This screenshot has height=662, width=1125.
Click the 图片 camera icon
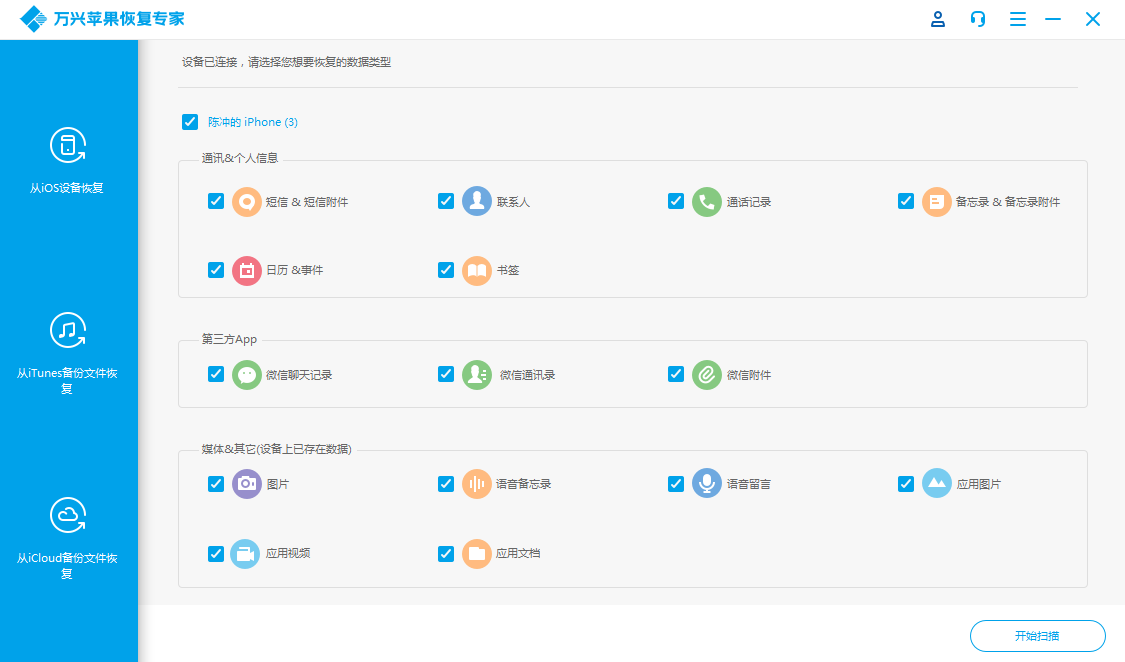click(x=247, y=484)
